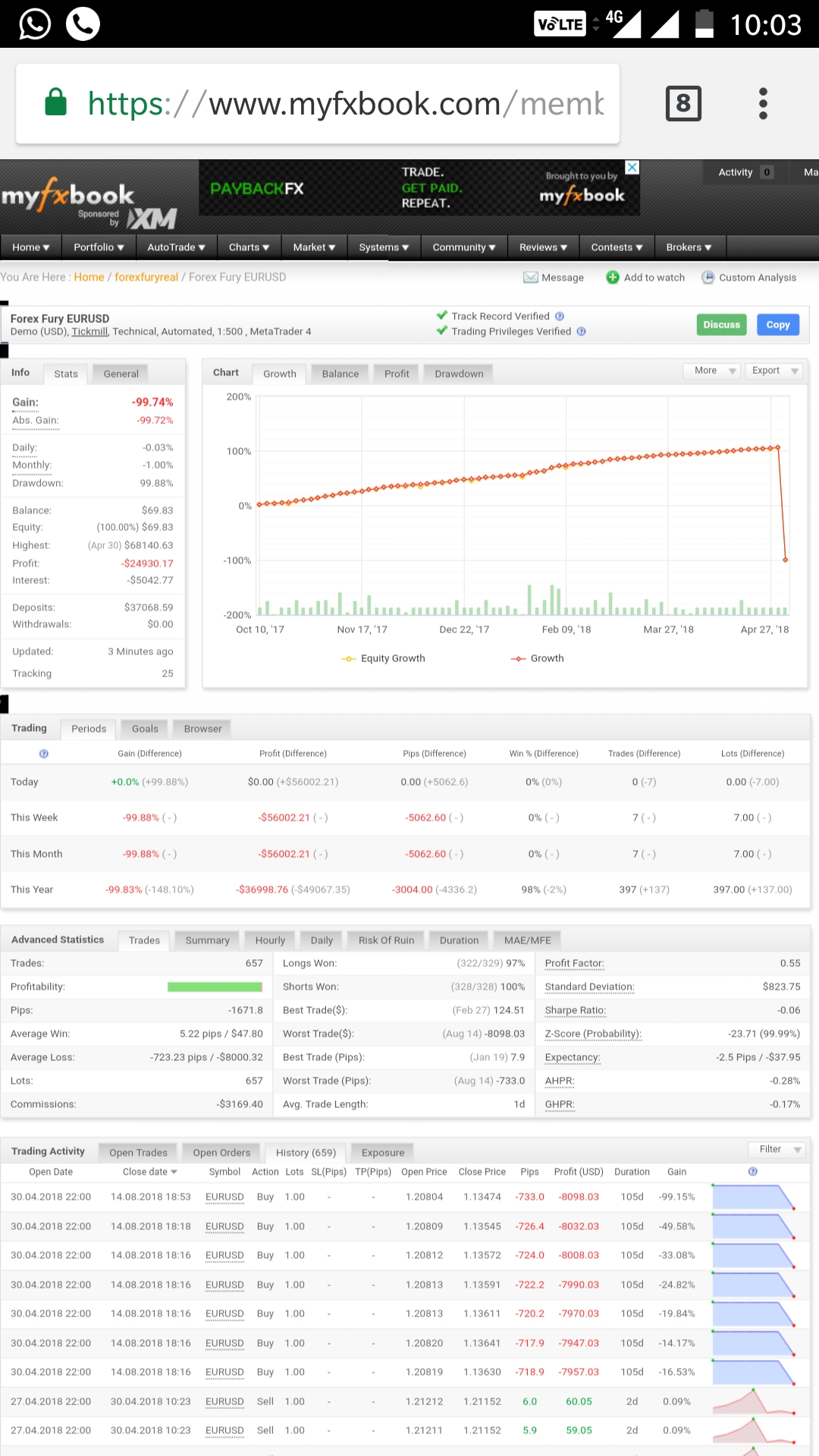
Task: Click the help icon in Trading Activity header
Action: click(x=753, y=1172)
